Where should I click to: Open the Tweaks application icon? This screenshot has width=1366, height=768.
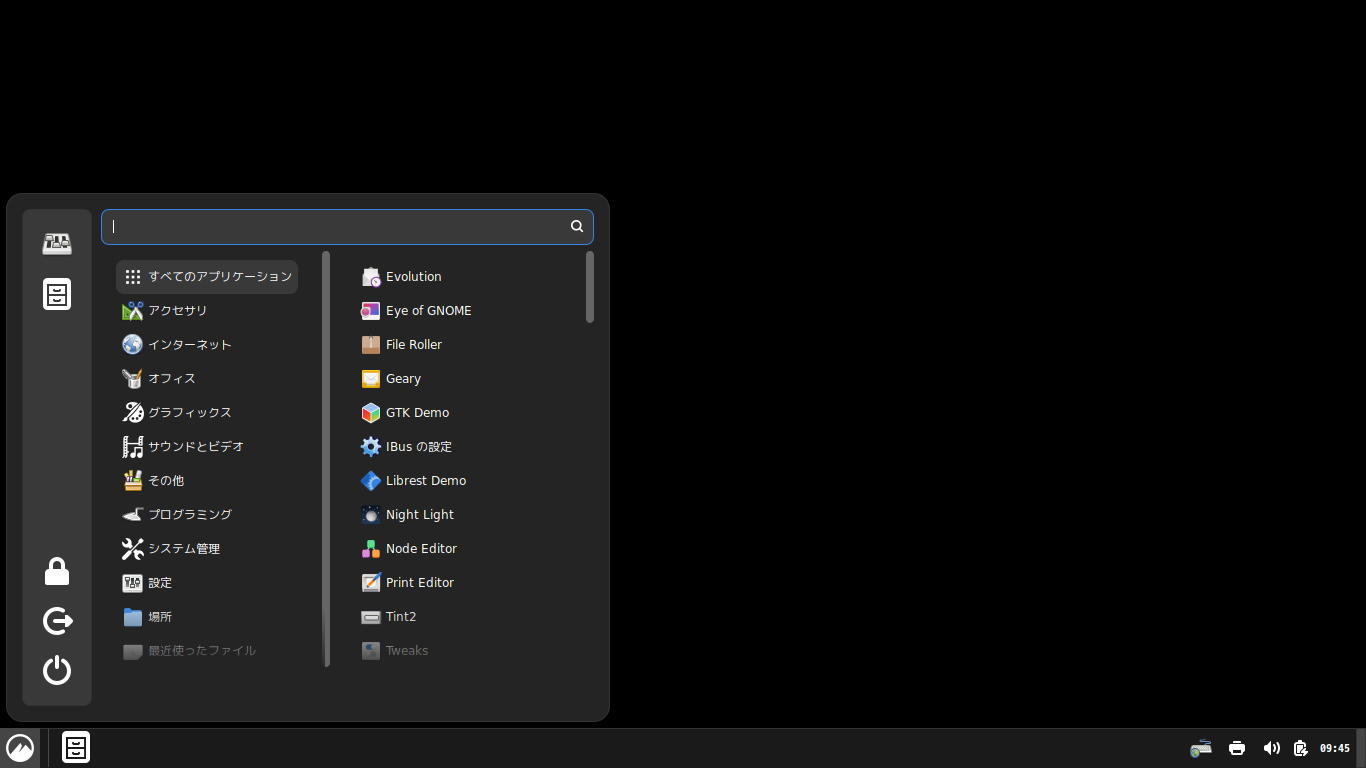click(x=371, y=651)
